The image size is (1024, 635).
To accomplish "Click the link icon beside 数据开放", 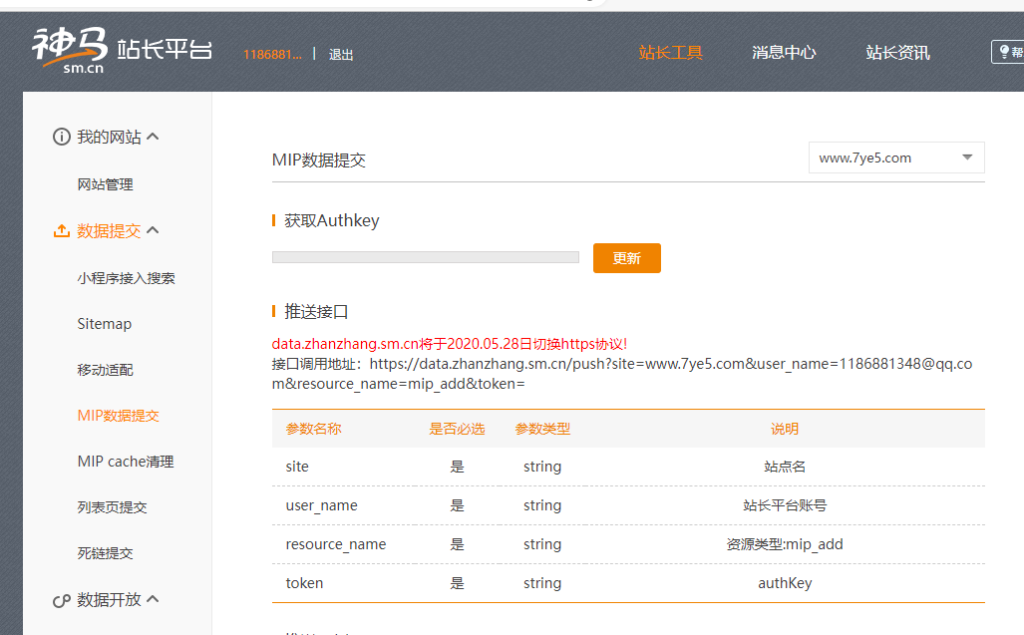I will pos(61,600).
